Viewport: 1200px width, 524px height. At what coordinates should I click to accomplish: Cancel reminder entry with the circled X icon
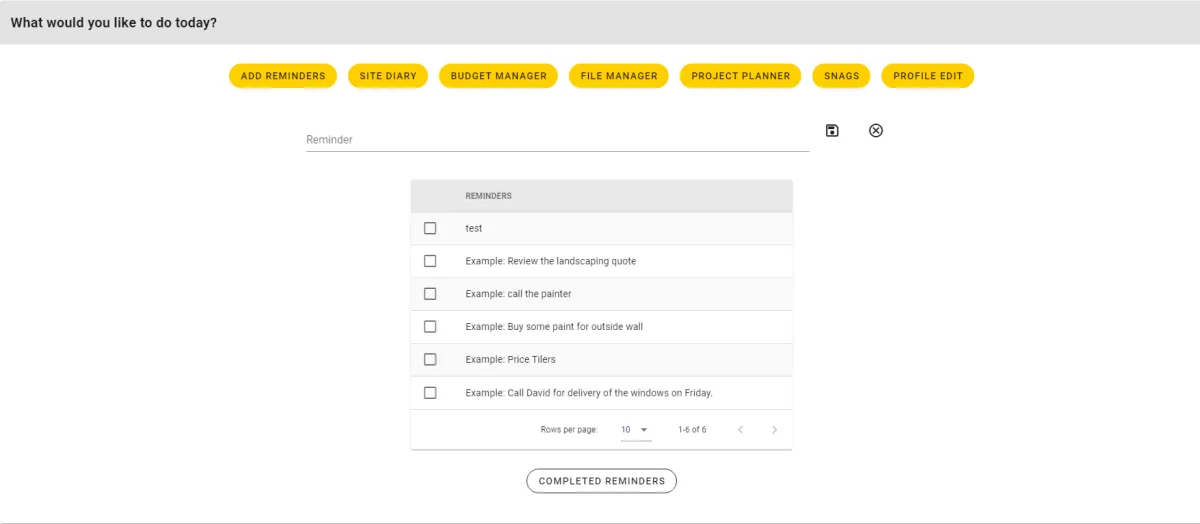(876, 131)
